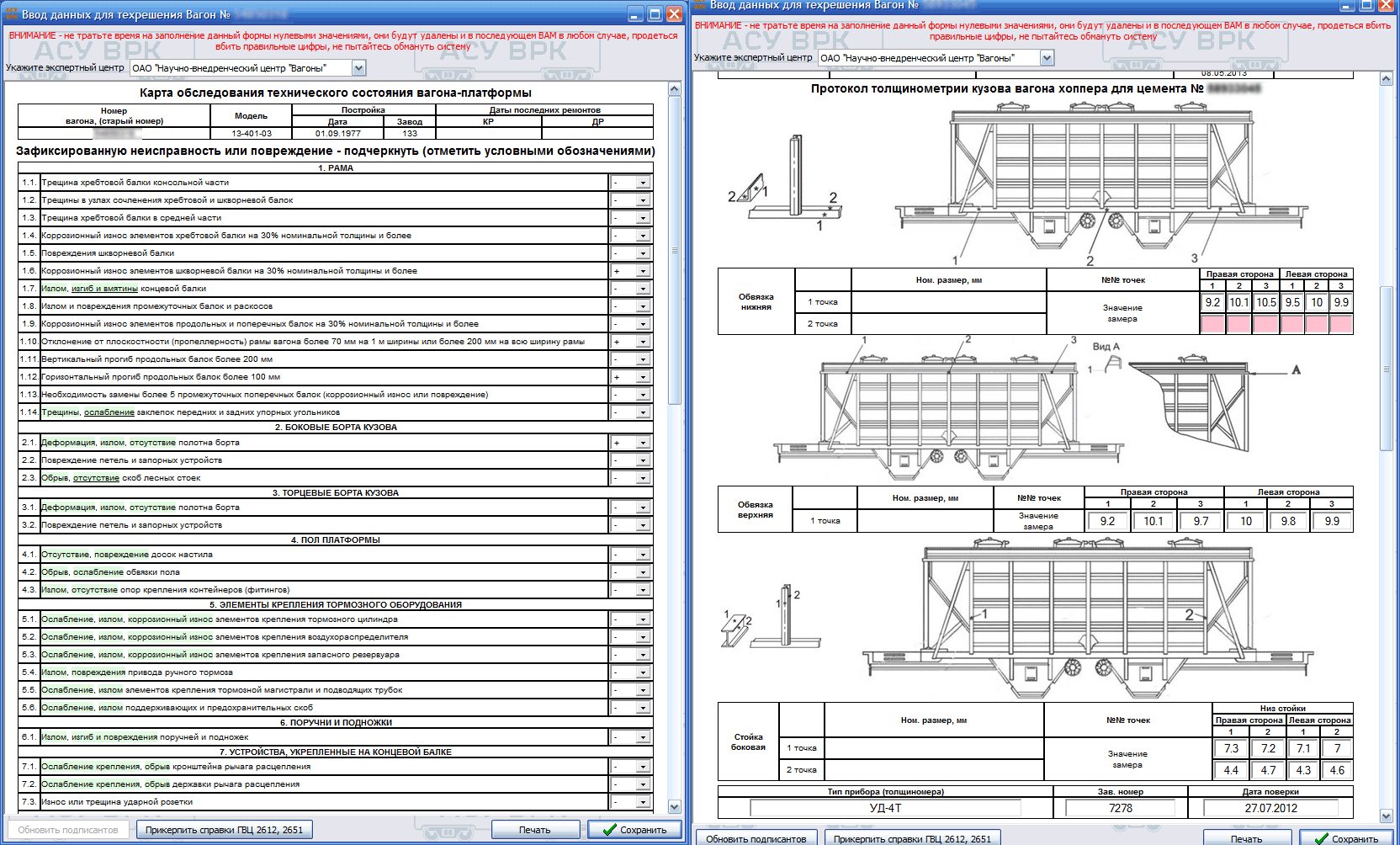
Task: Click стойка боковая value 7.3
Action: [x=1231, y=748]
